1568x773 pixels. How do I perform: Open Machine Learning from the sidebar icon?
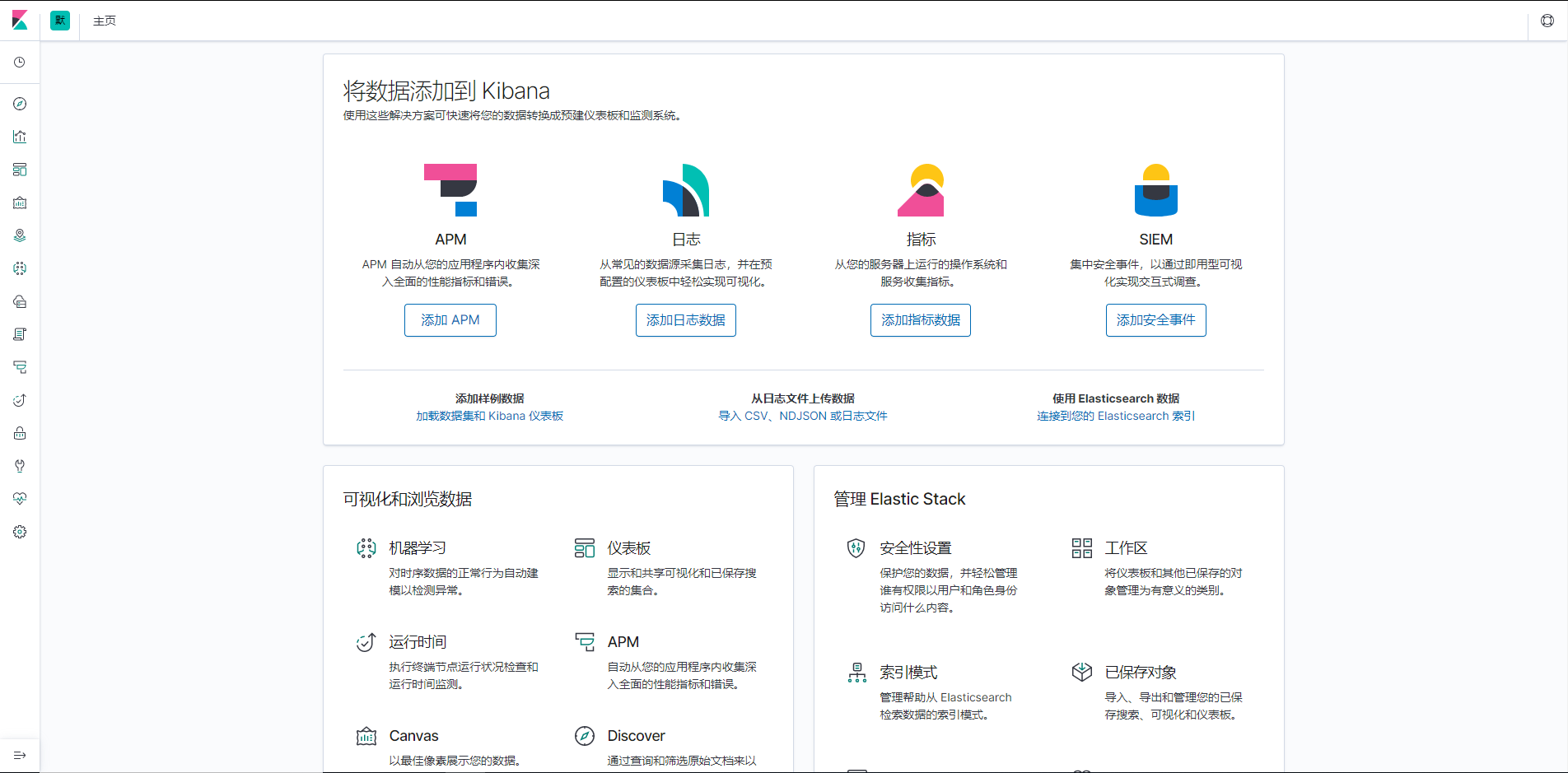[20, 268]
